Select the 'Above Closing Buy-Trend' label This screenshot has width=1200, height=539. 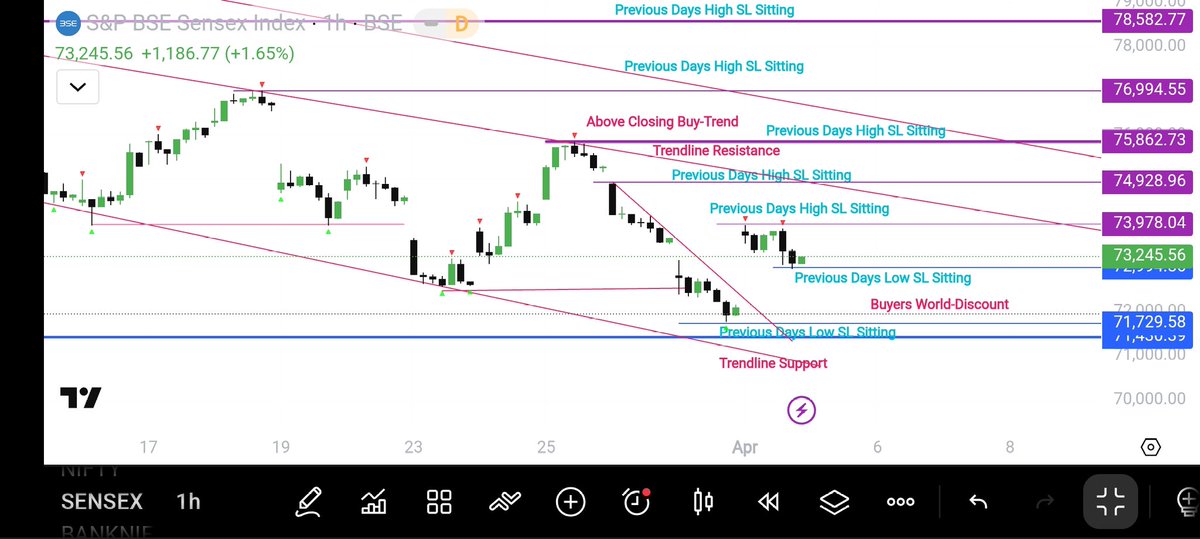(x=662, y=122)
